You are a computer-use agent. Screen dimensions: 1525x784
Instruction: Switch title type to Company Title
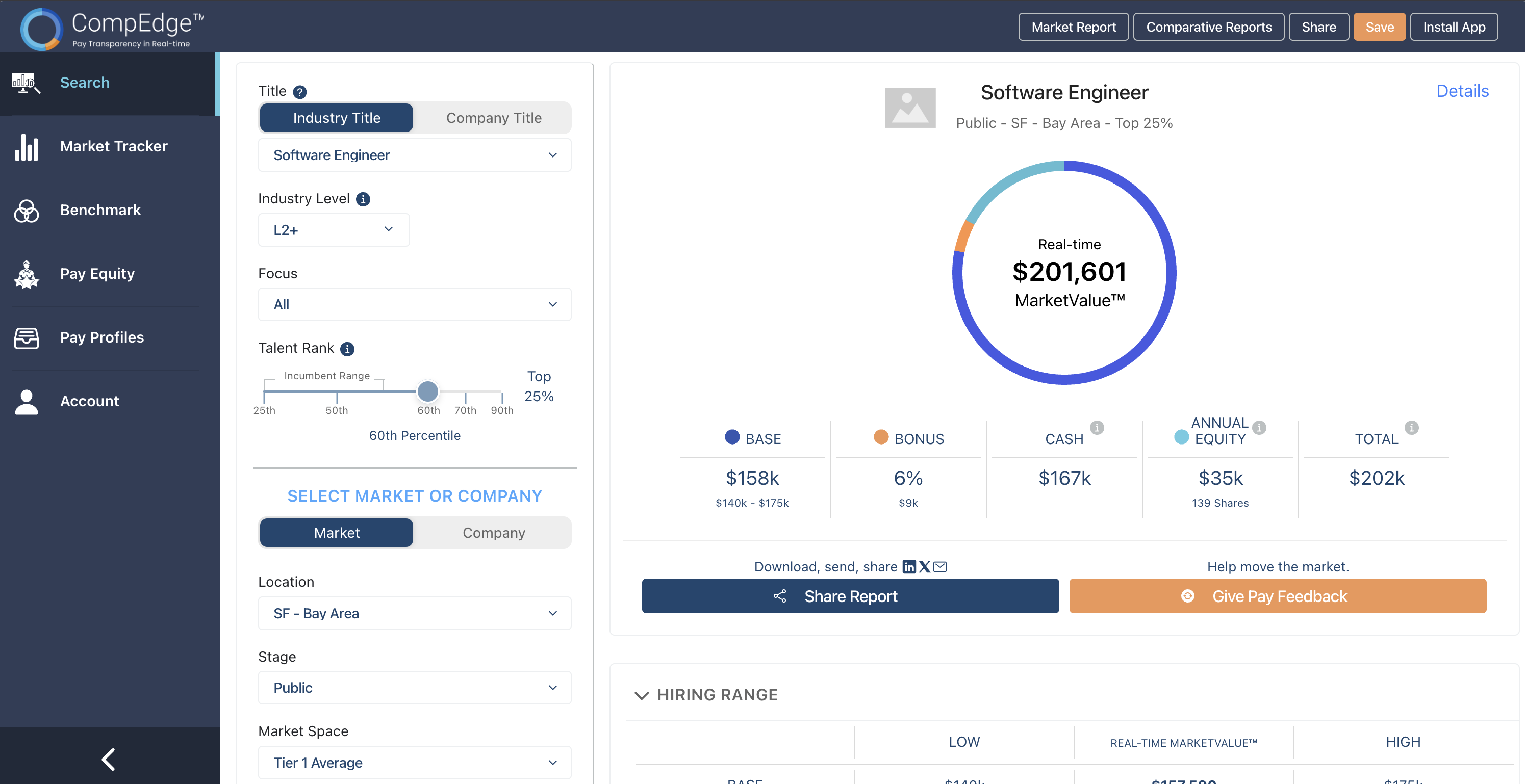tap(493, 118)
